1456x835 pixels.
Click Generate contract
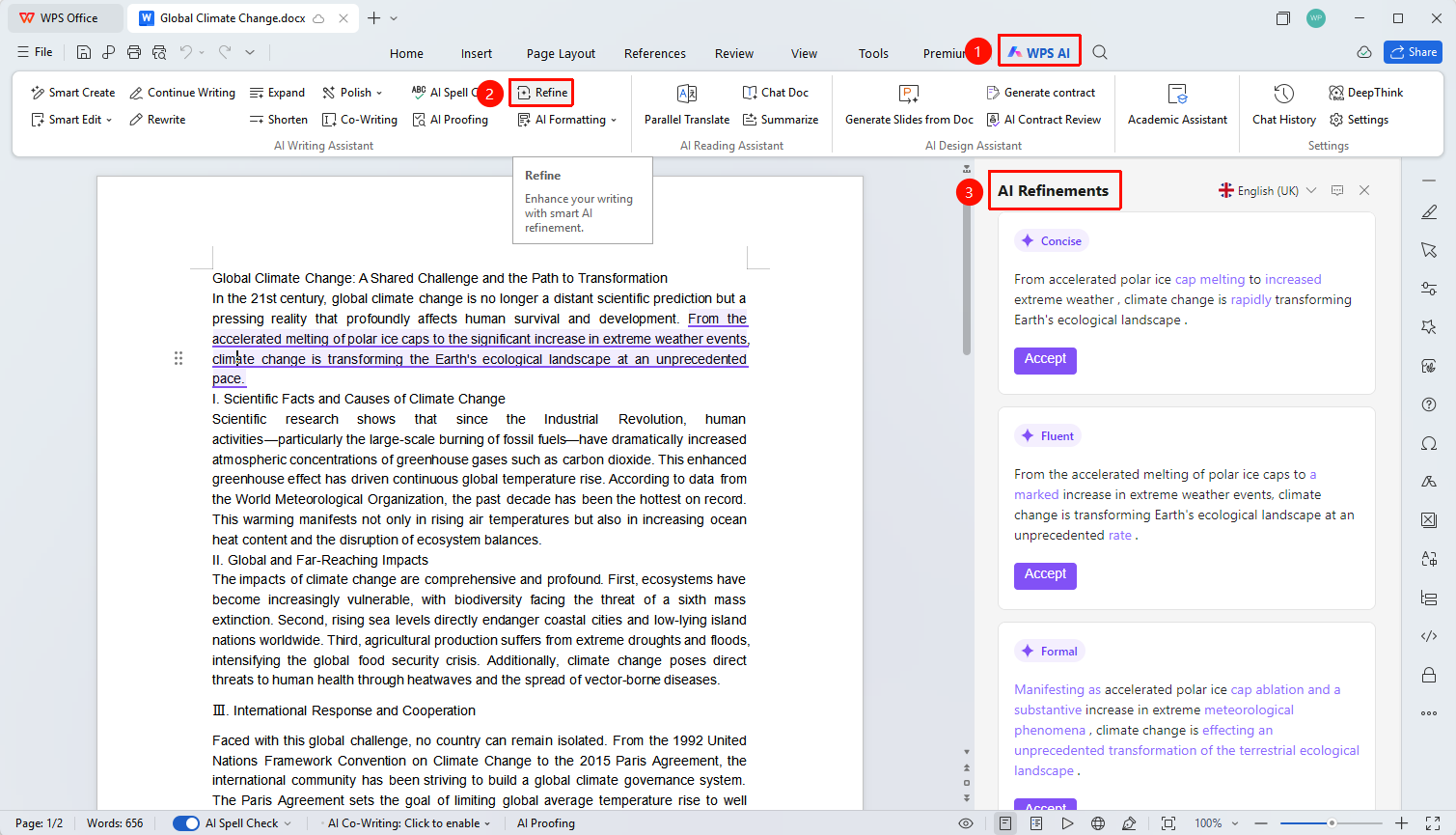coord(1041,93)
